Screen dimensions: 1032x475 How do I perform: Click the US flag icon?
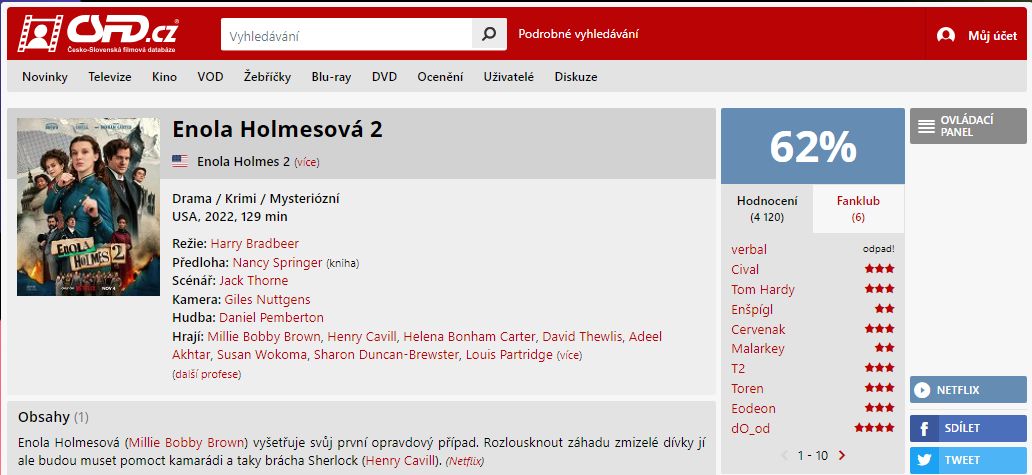180,162
